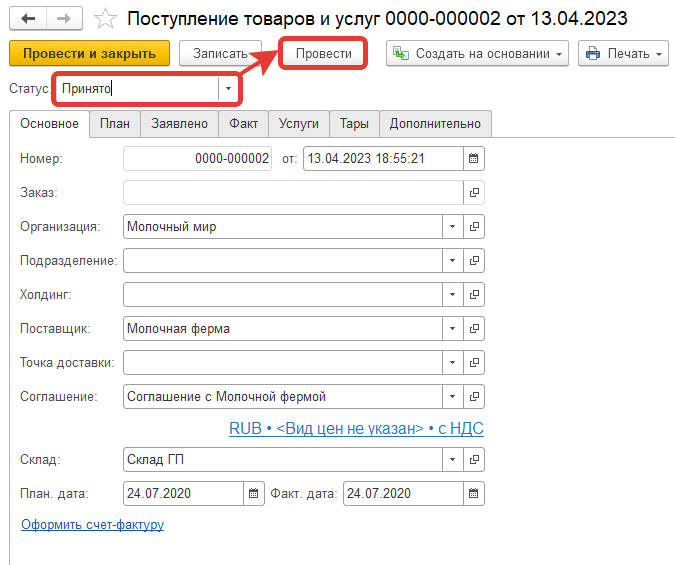Open the Организация record via open icon
The image size is (675, 565).
(x=475, y=226)
